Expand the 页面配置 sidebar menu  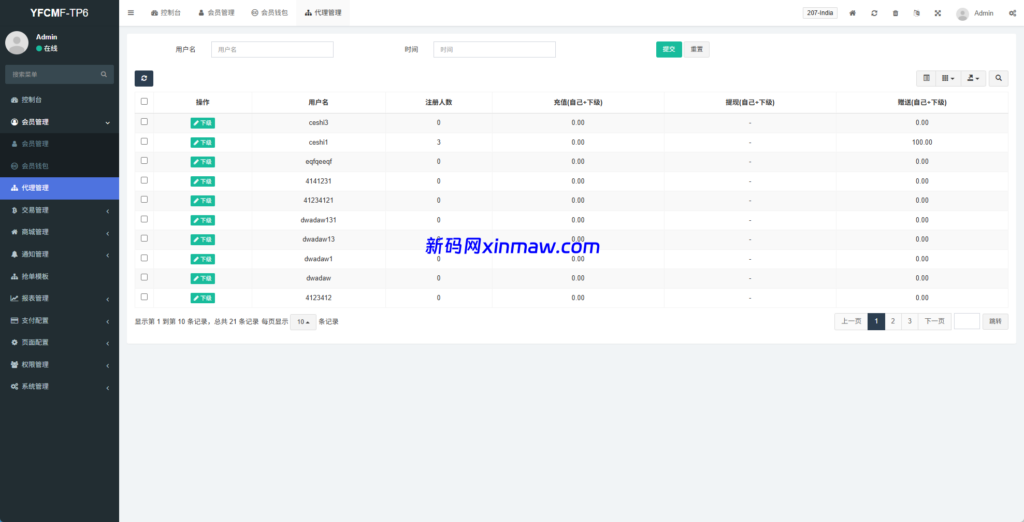tap(59, 342)
